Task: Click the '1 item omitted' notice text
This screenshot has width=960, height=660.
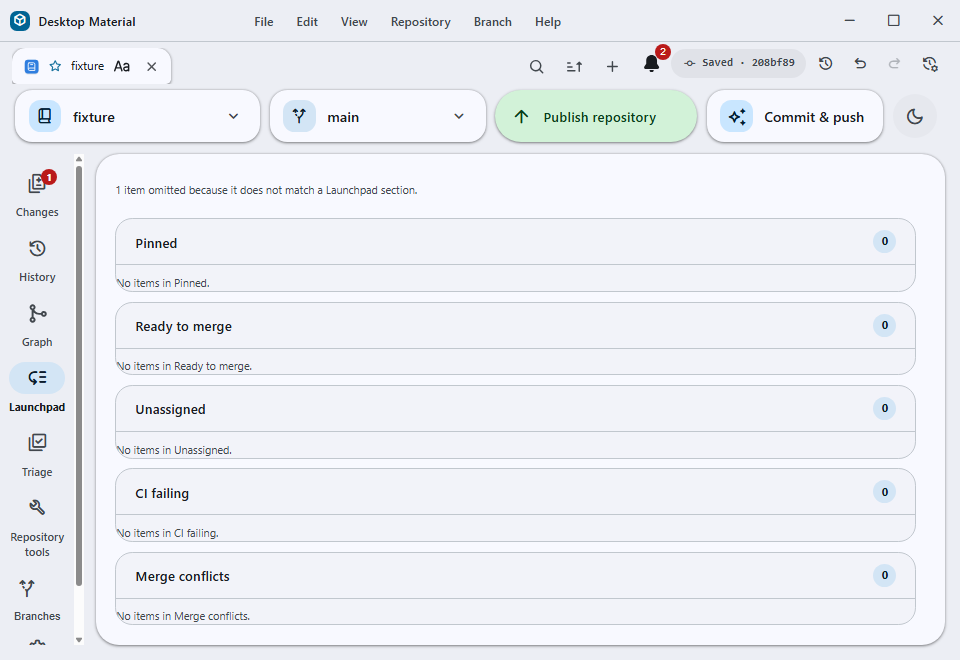Action: tap(266, 190)
